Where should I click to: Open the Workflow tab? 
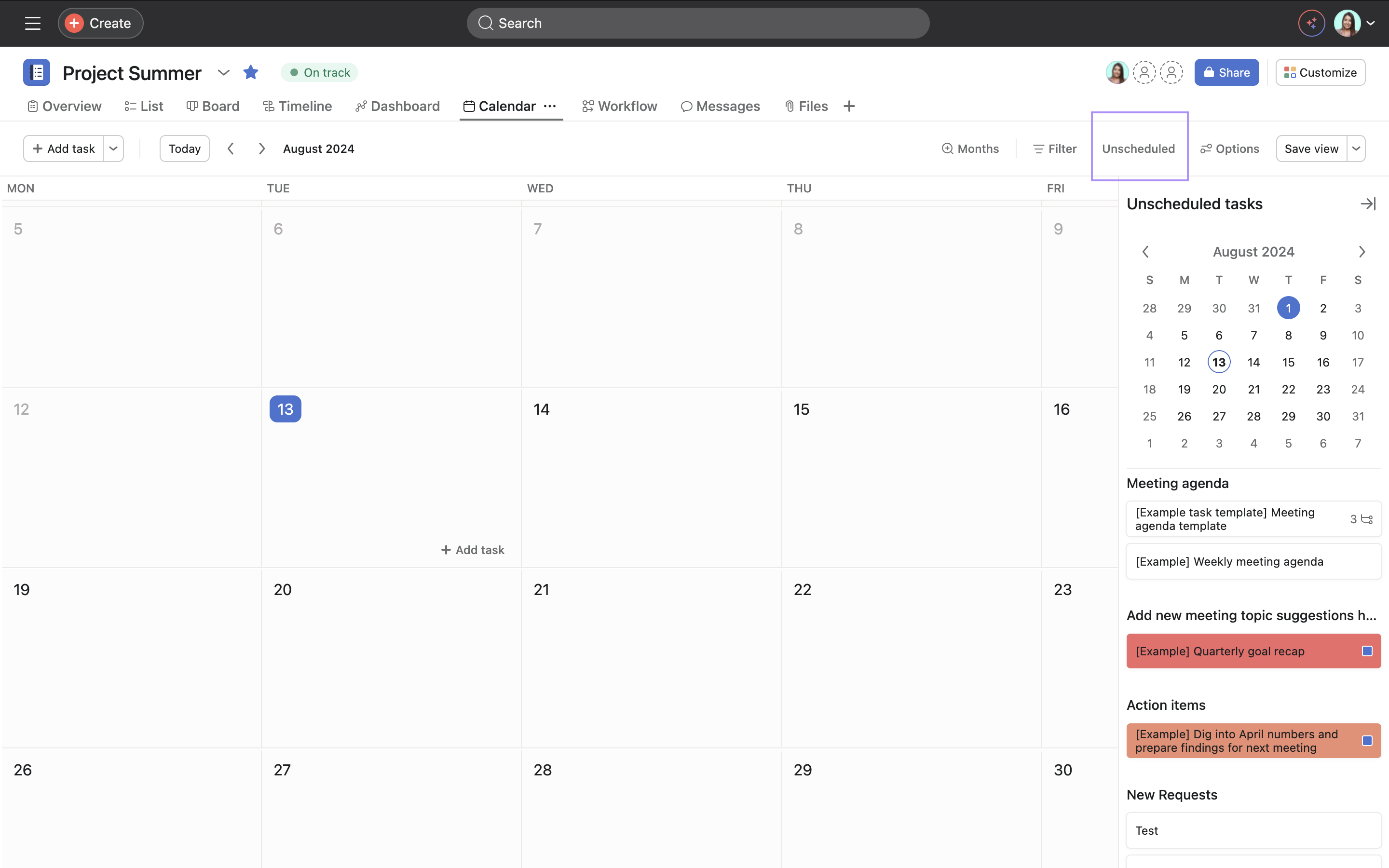click(x=620, y=106)
